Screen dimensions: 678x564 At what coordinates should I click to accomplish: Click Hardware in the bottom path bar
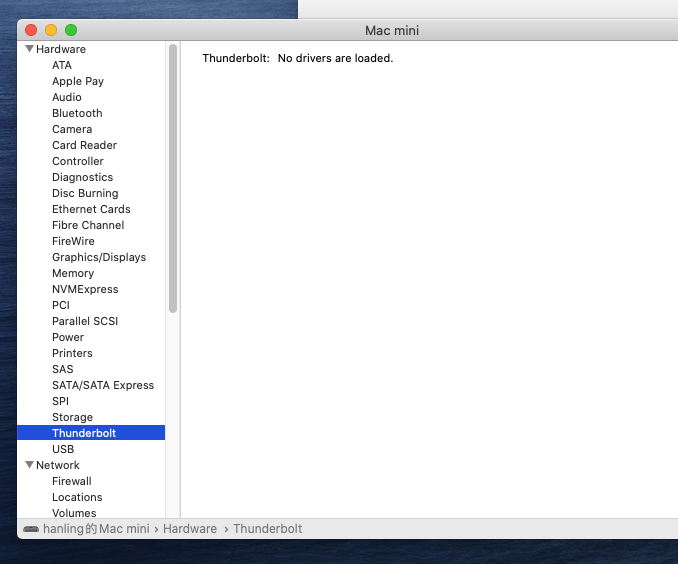coord(190,529)
